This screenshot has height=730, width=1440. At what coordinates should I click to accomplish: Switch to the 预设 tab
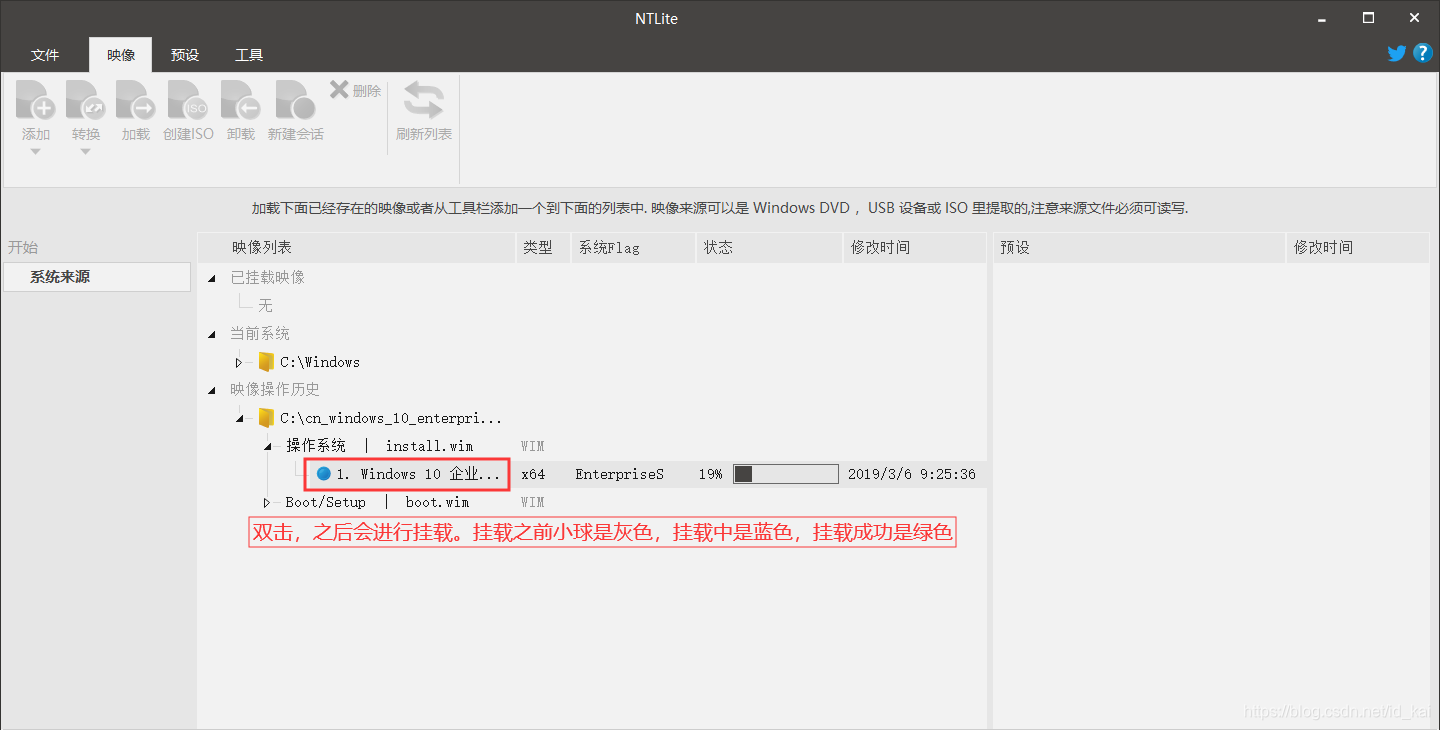[x=185, y=55]
